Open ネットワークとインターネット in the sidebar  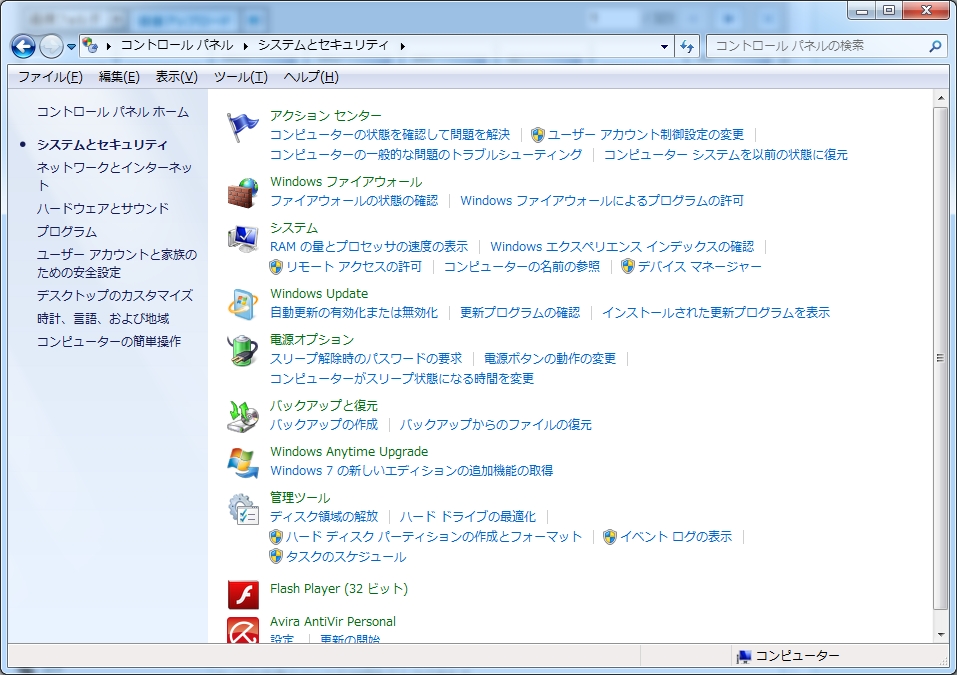coord(115,176)
